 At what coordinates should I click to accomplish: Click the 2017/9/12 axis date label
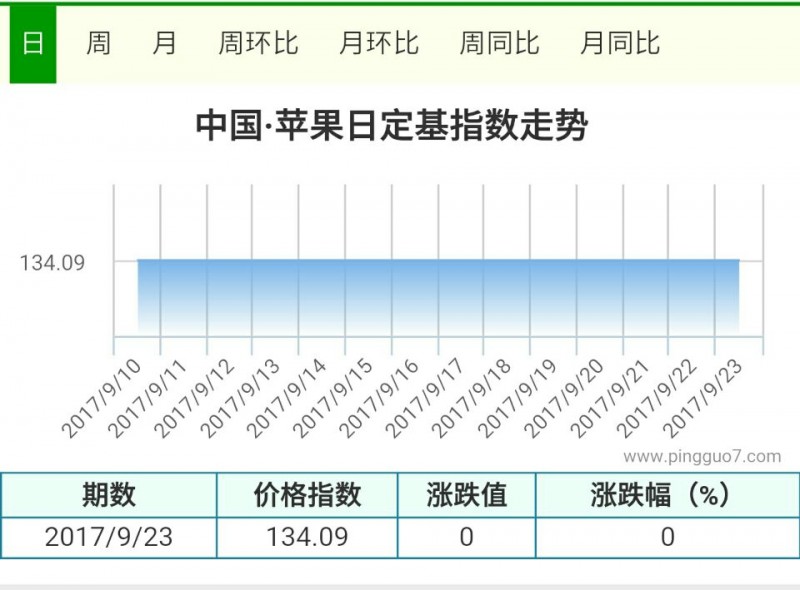(x=194, y=398)
